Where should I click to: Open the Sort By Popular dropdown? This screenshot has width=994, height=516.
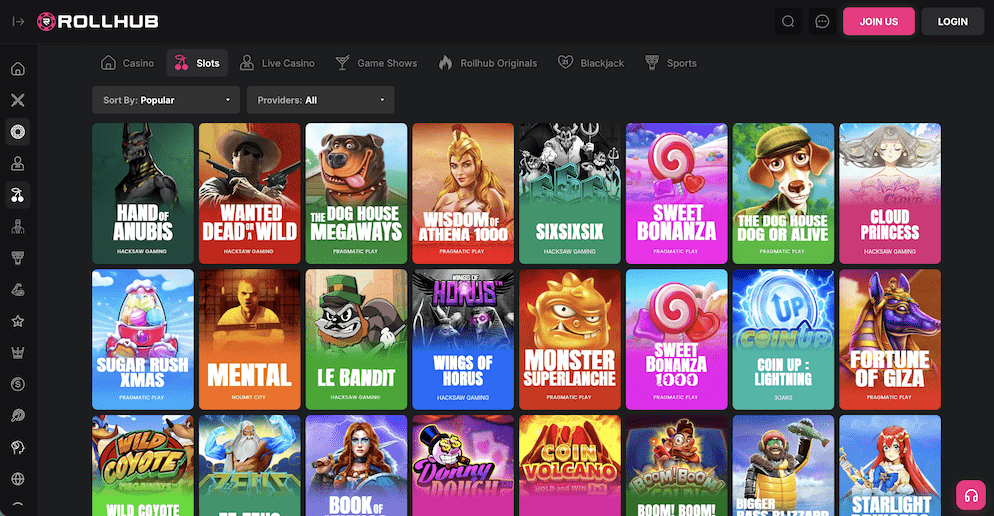(x=166, y=100)
